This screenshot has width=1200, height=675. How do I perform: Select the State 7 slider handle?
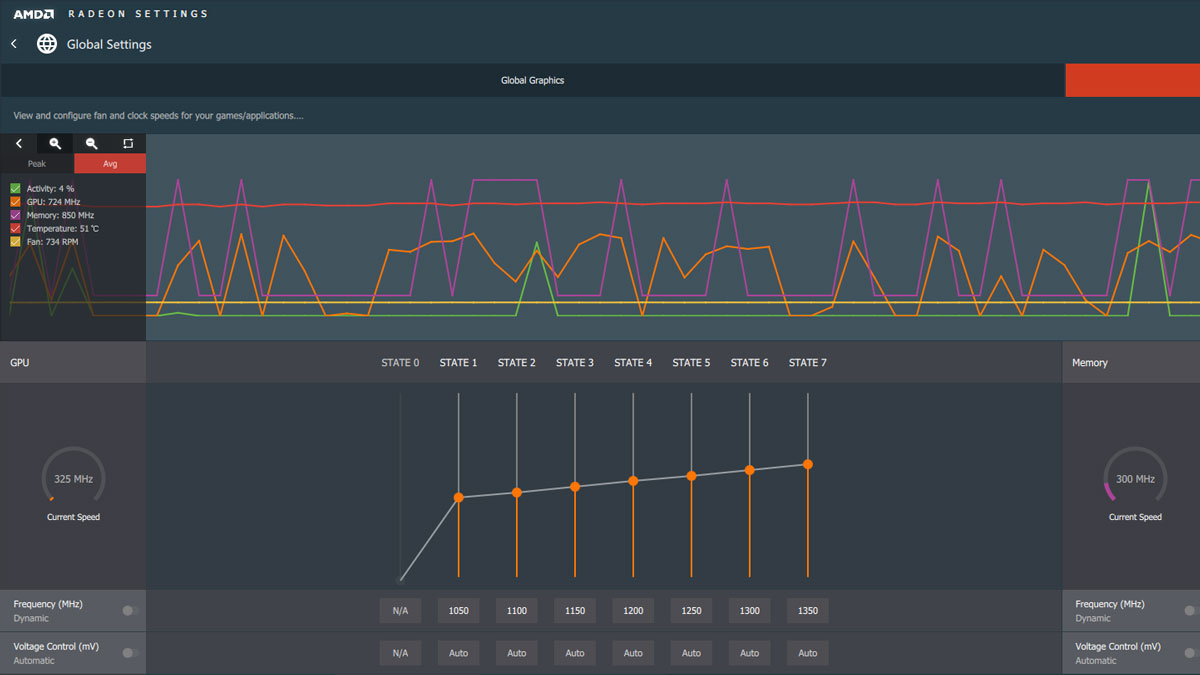tap(808, 464)
